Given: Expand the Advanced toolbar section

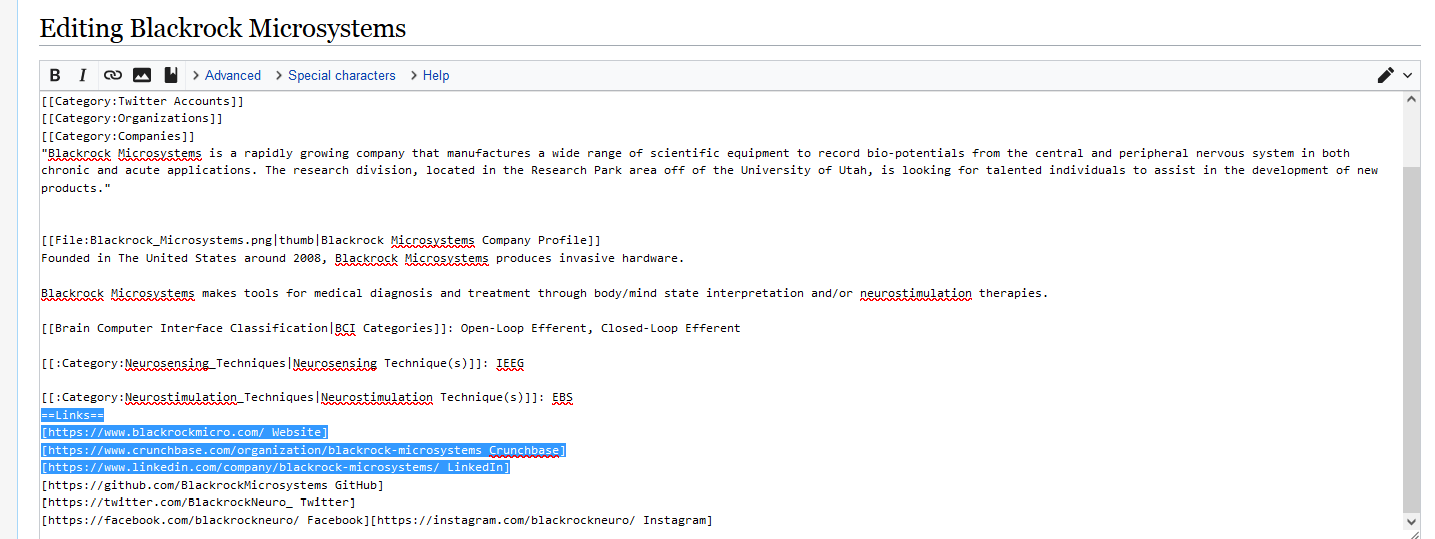Looking at the screenshot, I should (225, 75).
